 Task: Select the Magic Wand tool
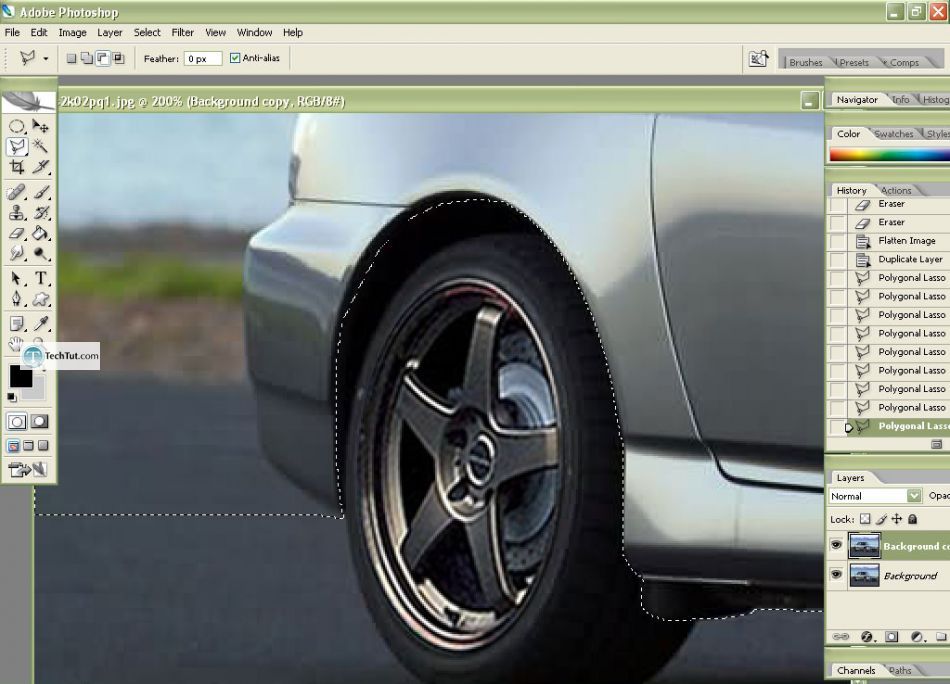(40, 146)
